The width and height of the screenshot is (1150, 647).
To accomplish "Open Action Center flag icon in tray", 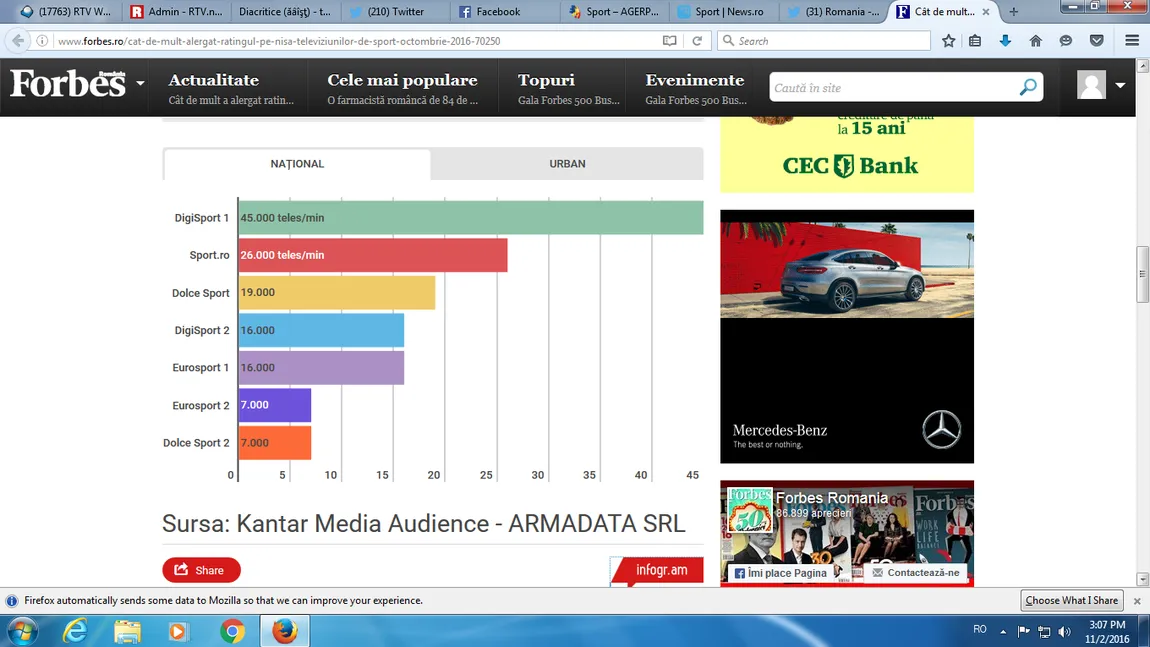I will pyautogui.click(x=1024, y=631).
